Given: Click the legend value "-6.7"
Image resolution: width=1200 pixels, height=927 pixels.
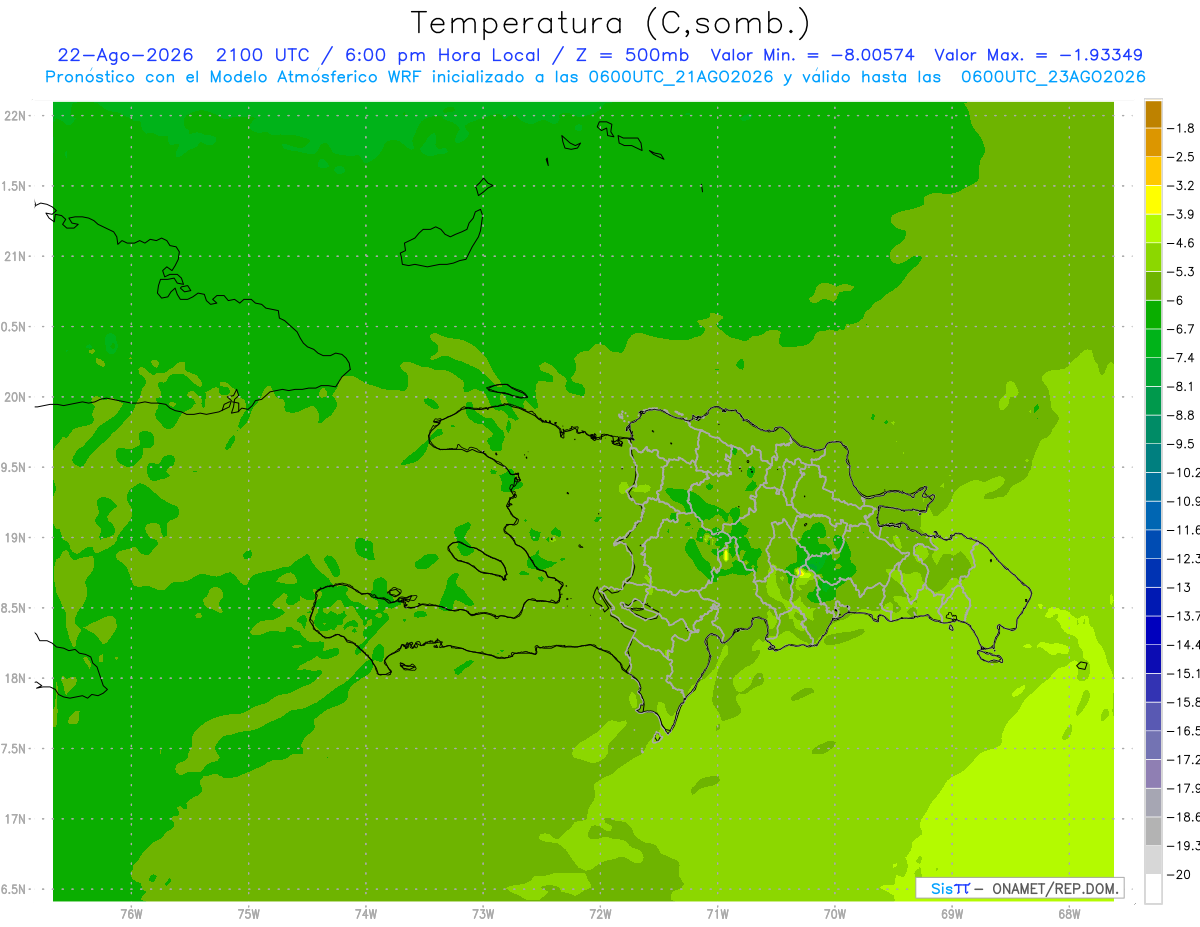Looking at the screenshot, I should (x=1181, y=329).
